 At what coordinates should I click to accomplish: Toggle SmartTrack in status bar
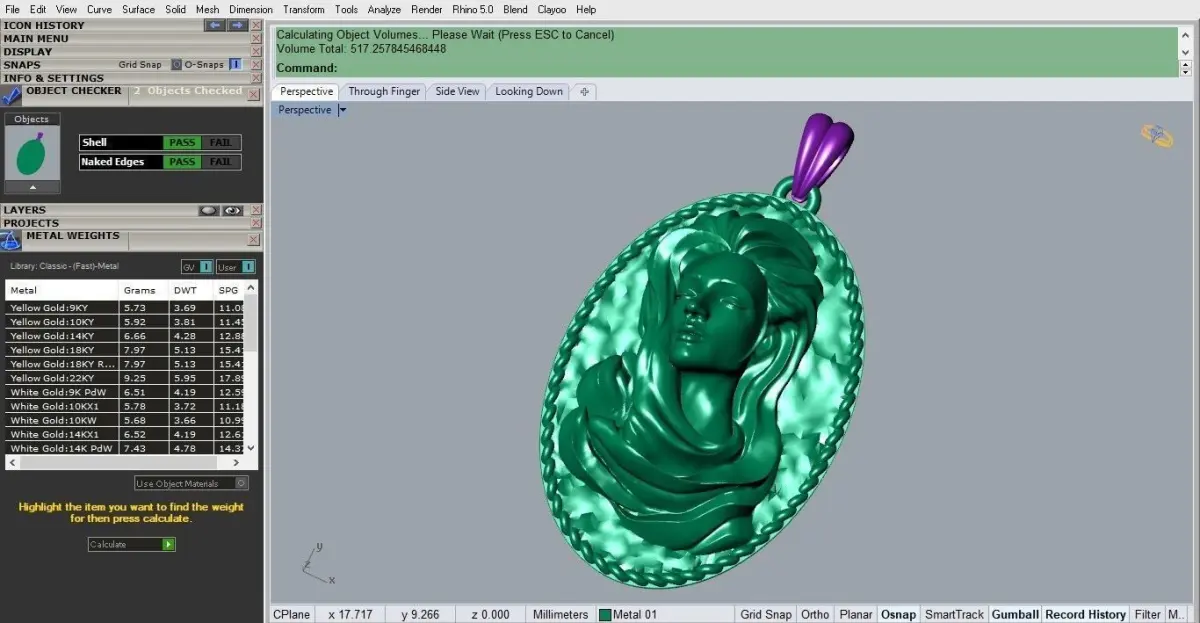tap(954, 614)
